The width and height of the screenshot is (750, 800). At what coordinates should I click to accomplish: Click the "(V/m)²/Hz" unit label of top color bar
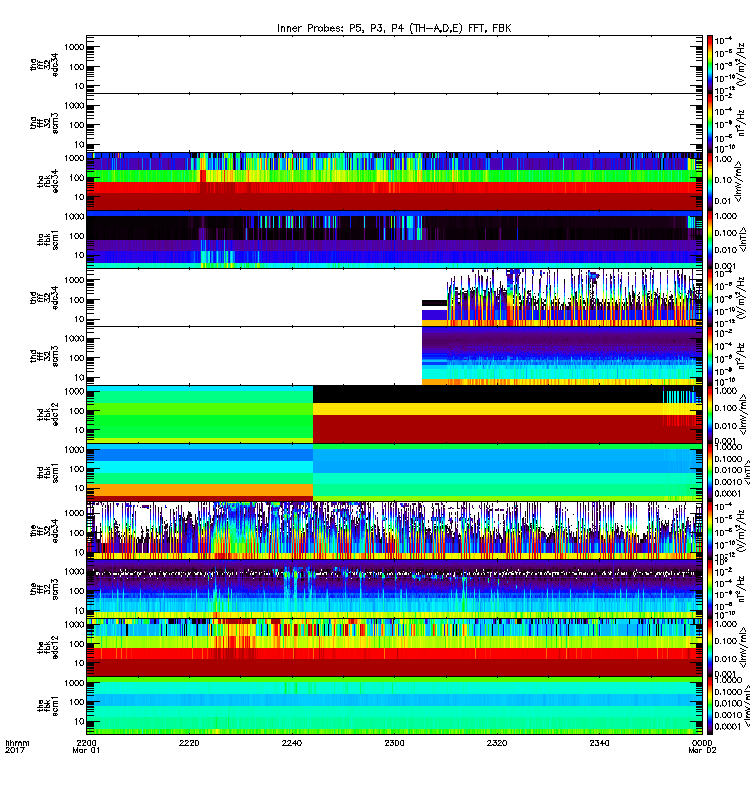(742, 64)
